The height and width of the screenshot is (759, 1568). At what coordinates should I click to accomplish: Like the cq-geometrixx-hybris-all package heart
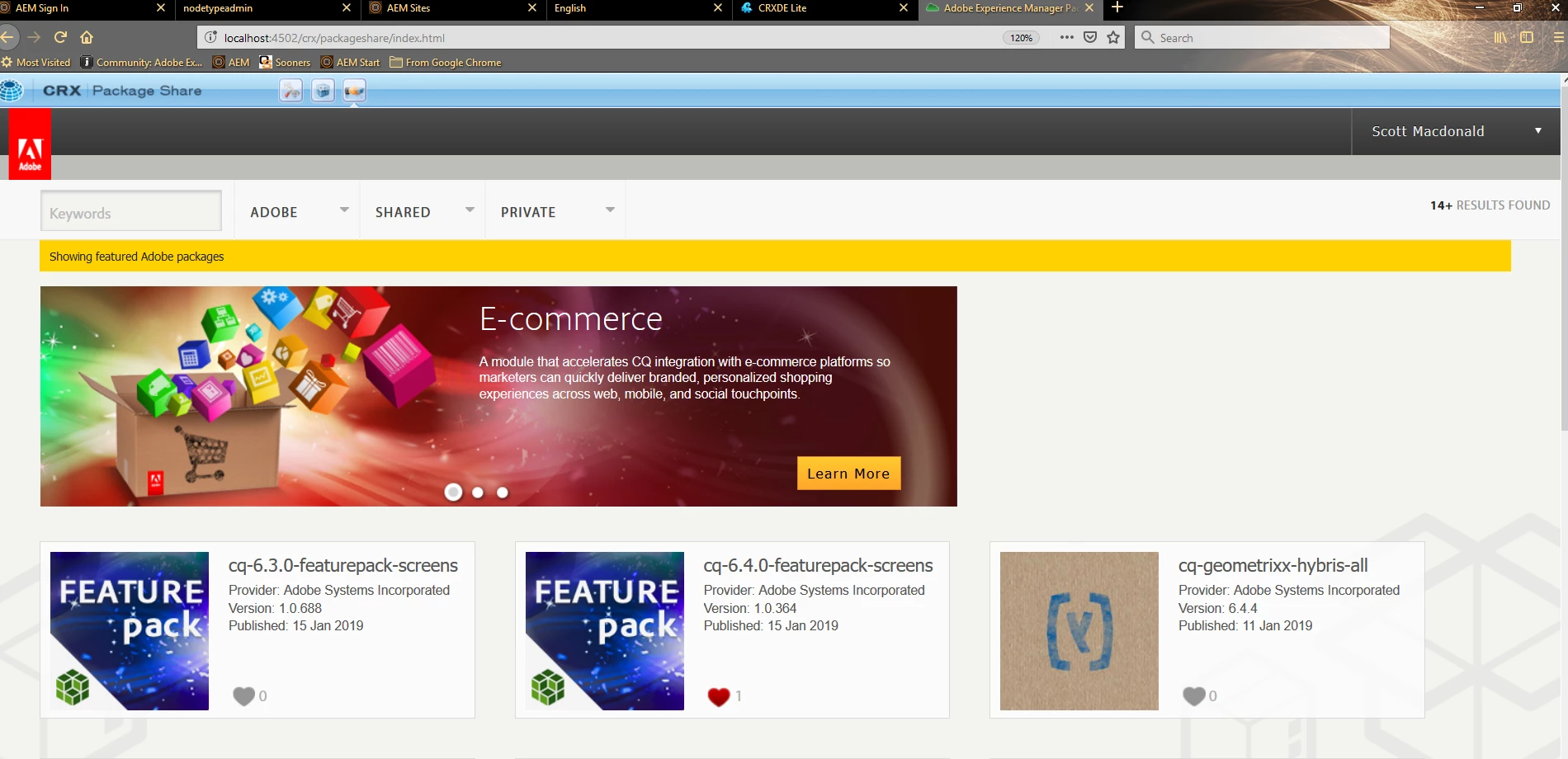point(1193,696)
